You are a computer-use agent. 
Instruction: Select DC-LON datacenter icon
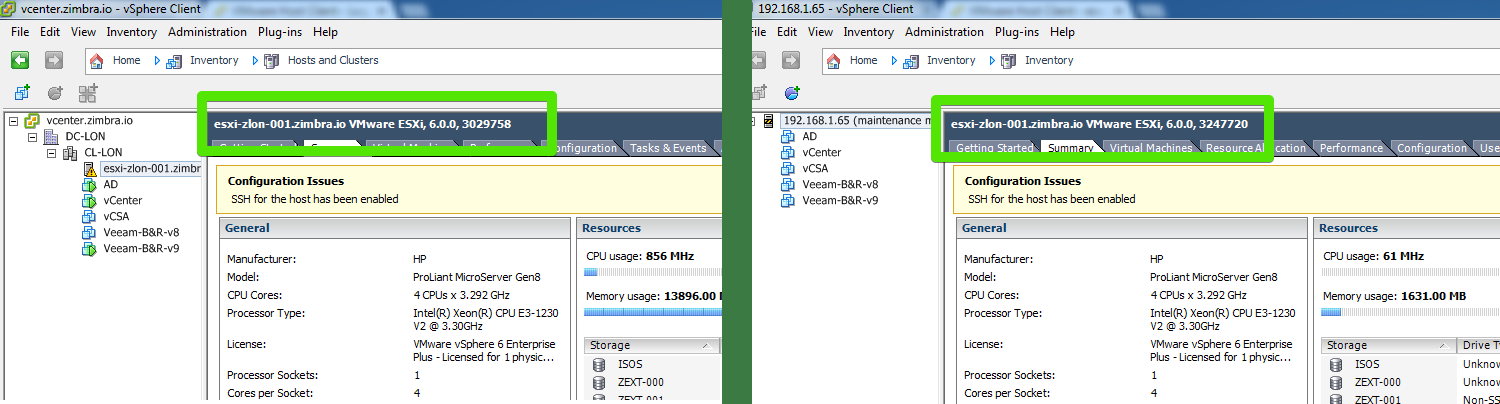[x=51, y=136]
